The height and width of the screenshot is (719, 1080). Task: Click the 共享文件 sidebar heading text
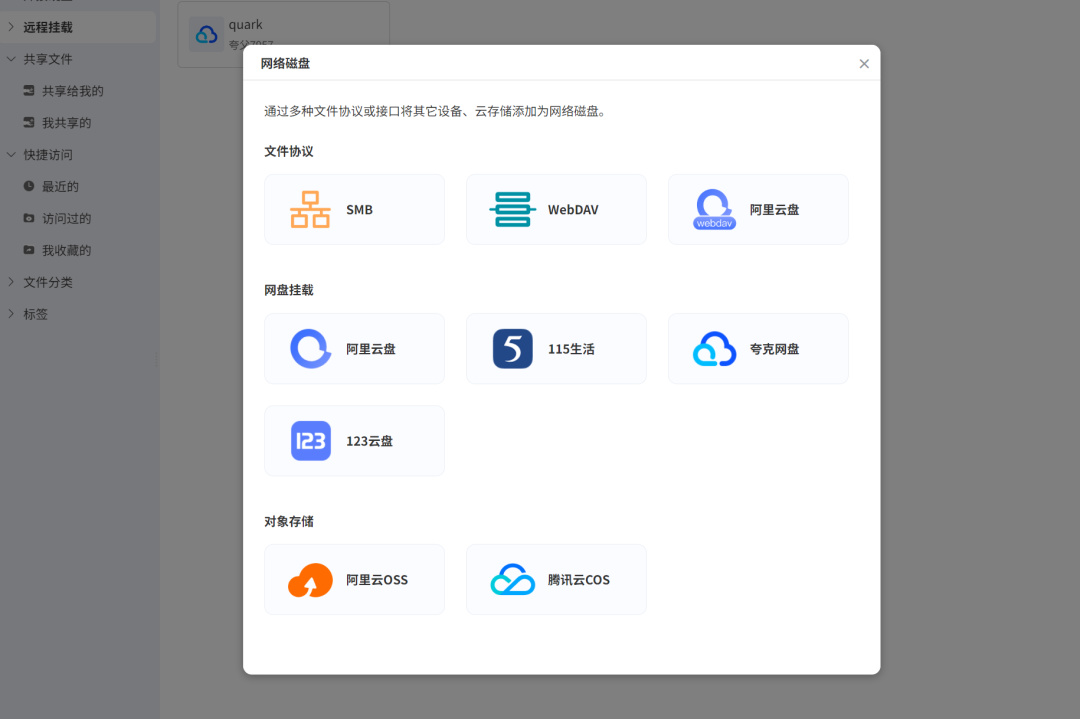click(48, 59)
